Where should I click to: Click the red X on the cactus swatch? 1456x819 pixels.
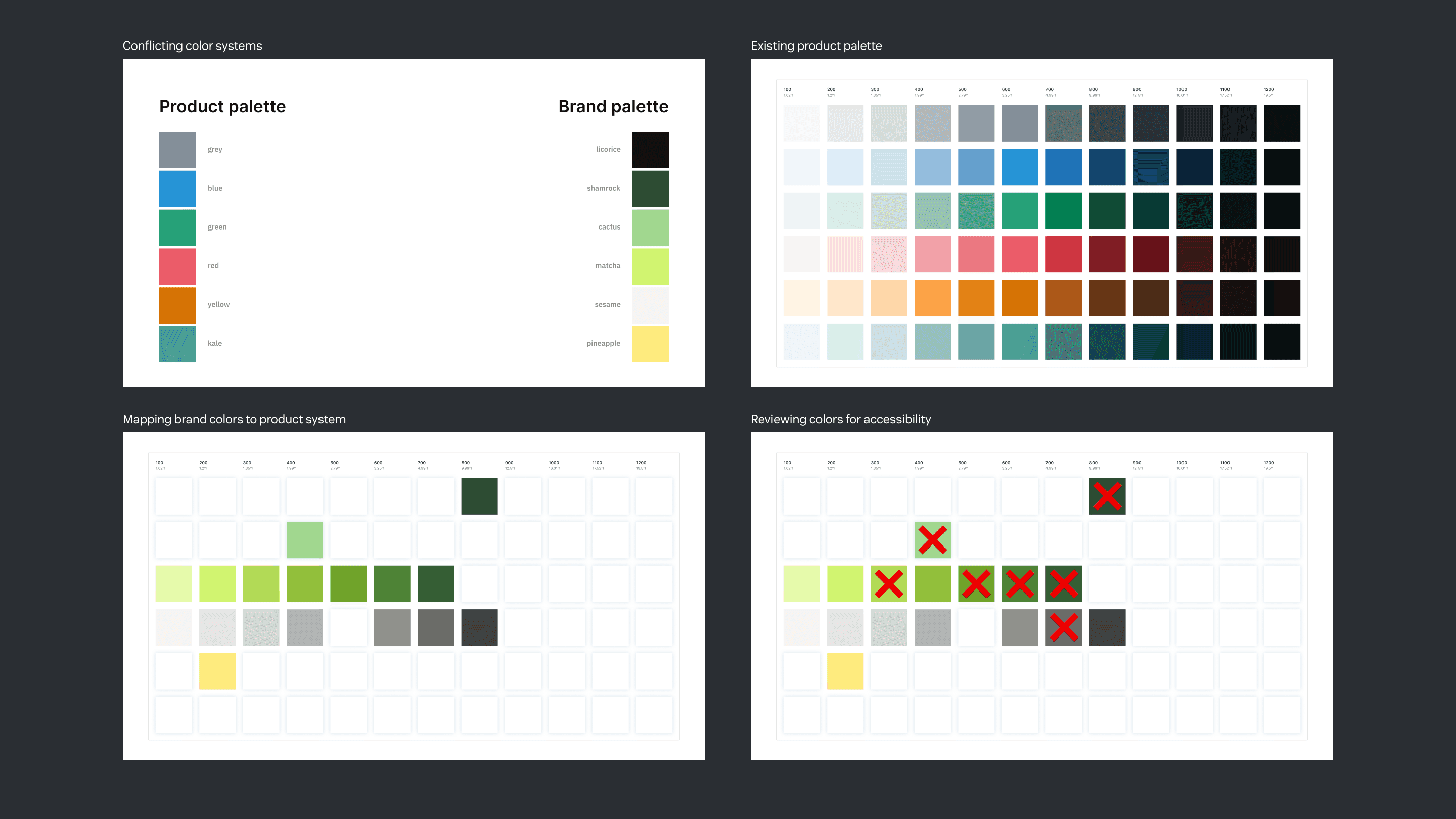point(932,540)
